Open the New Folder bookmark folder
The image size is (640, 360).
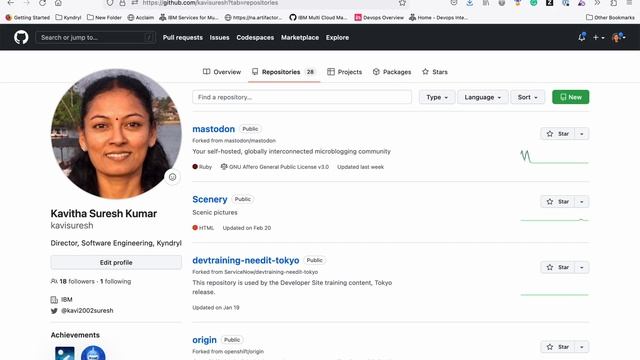[x=104, y=18]
